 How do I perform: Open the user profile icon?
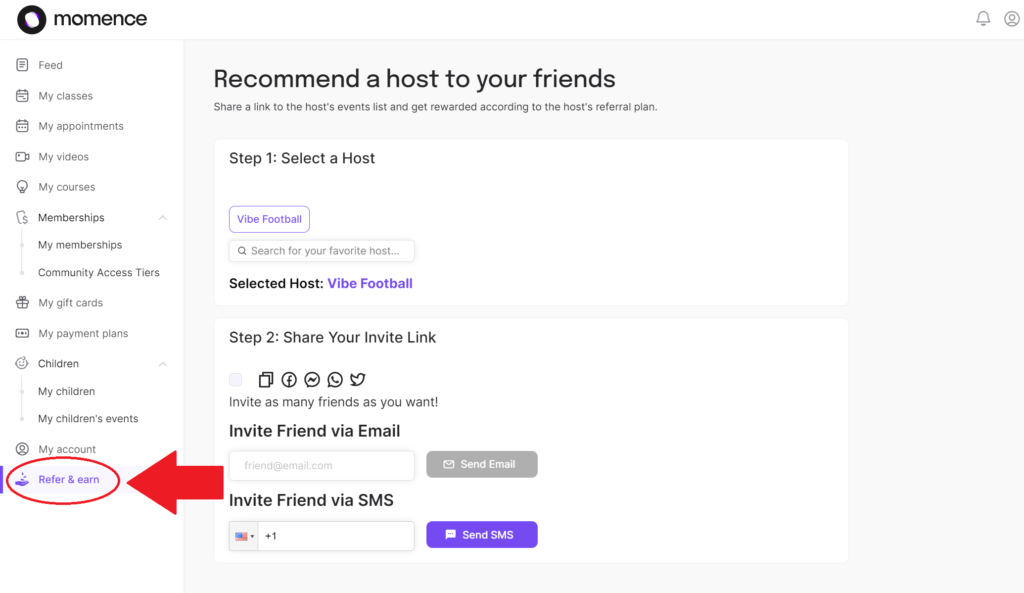click(x=1011, y=19)
